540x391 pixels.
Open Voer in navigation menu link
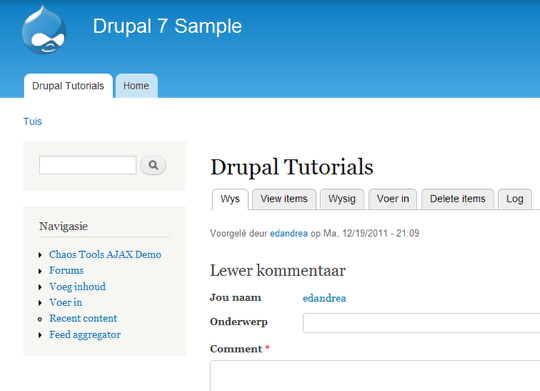click(66, 302)
